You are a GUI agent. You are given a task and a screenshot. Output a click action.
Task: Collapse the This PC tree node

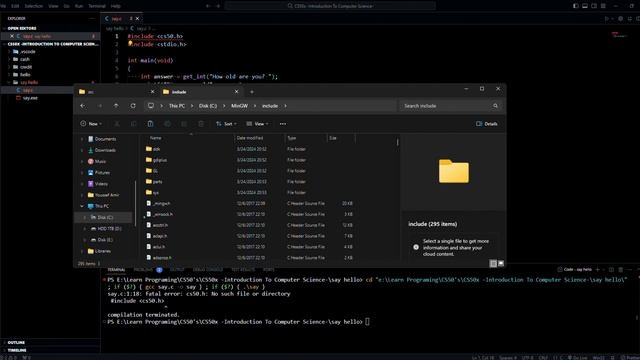[82, 207]
